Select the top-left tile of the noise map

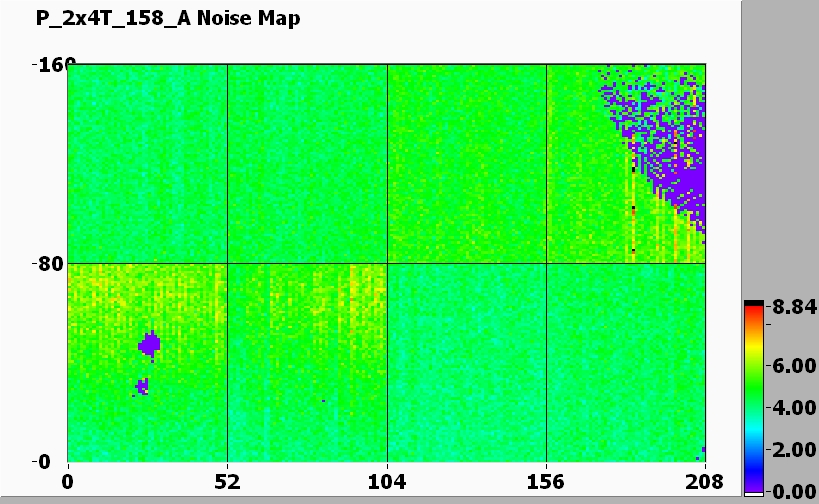[x=147, y=163]
